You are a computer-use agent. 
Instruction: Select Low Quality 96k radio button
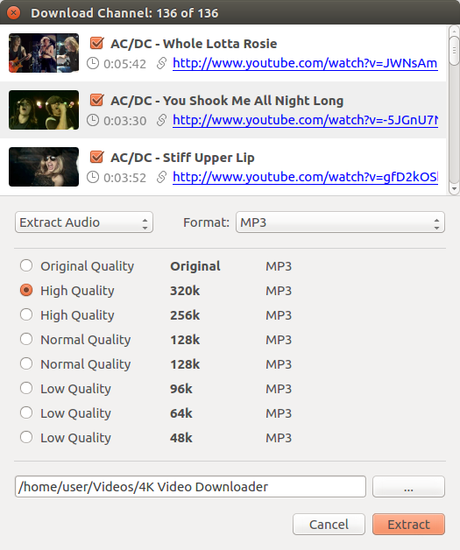click(26, 388)
